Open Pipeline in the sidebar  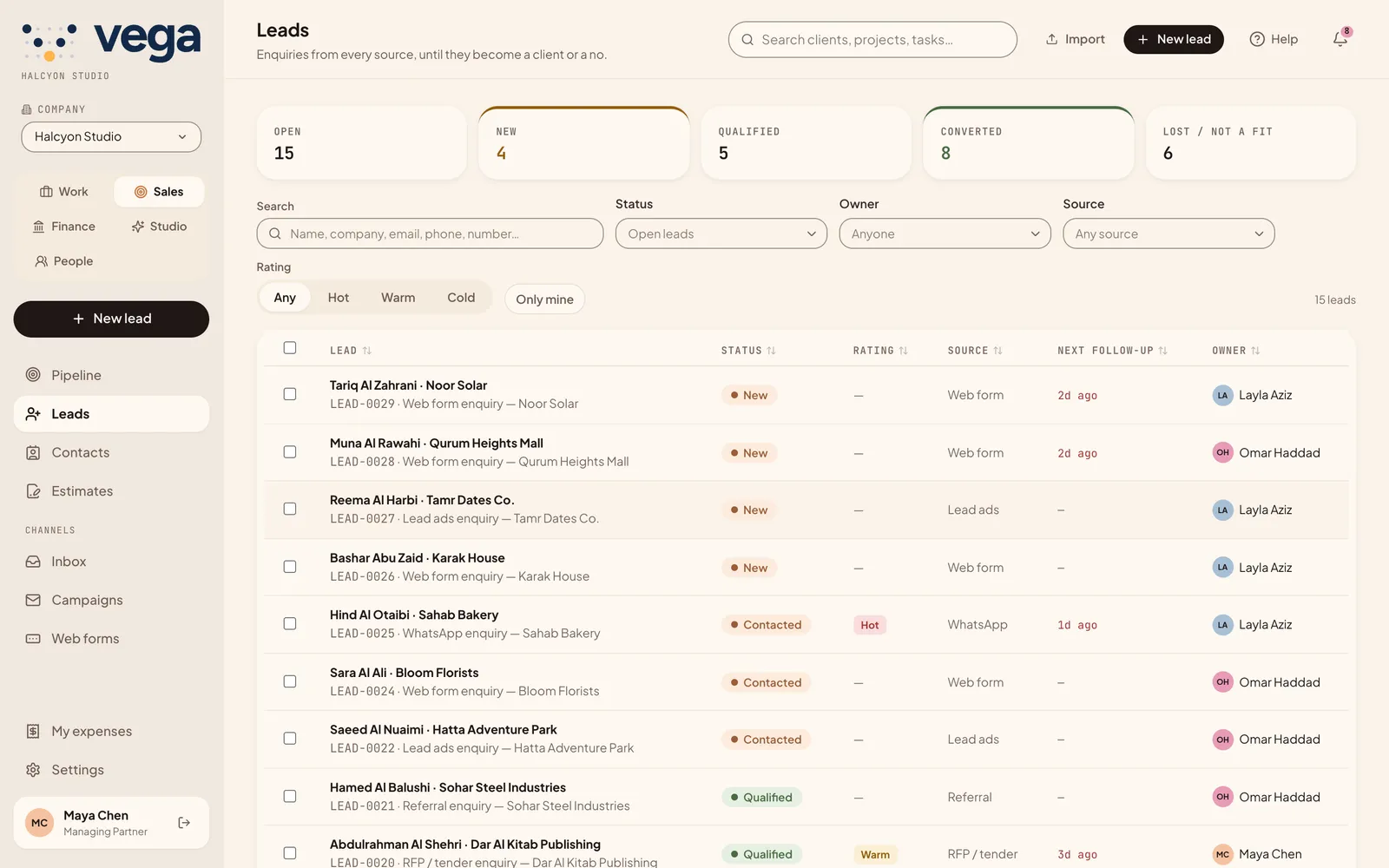[111, 375]
